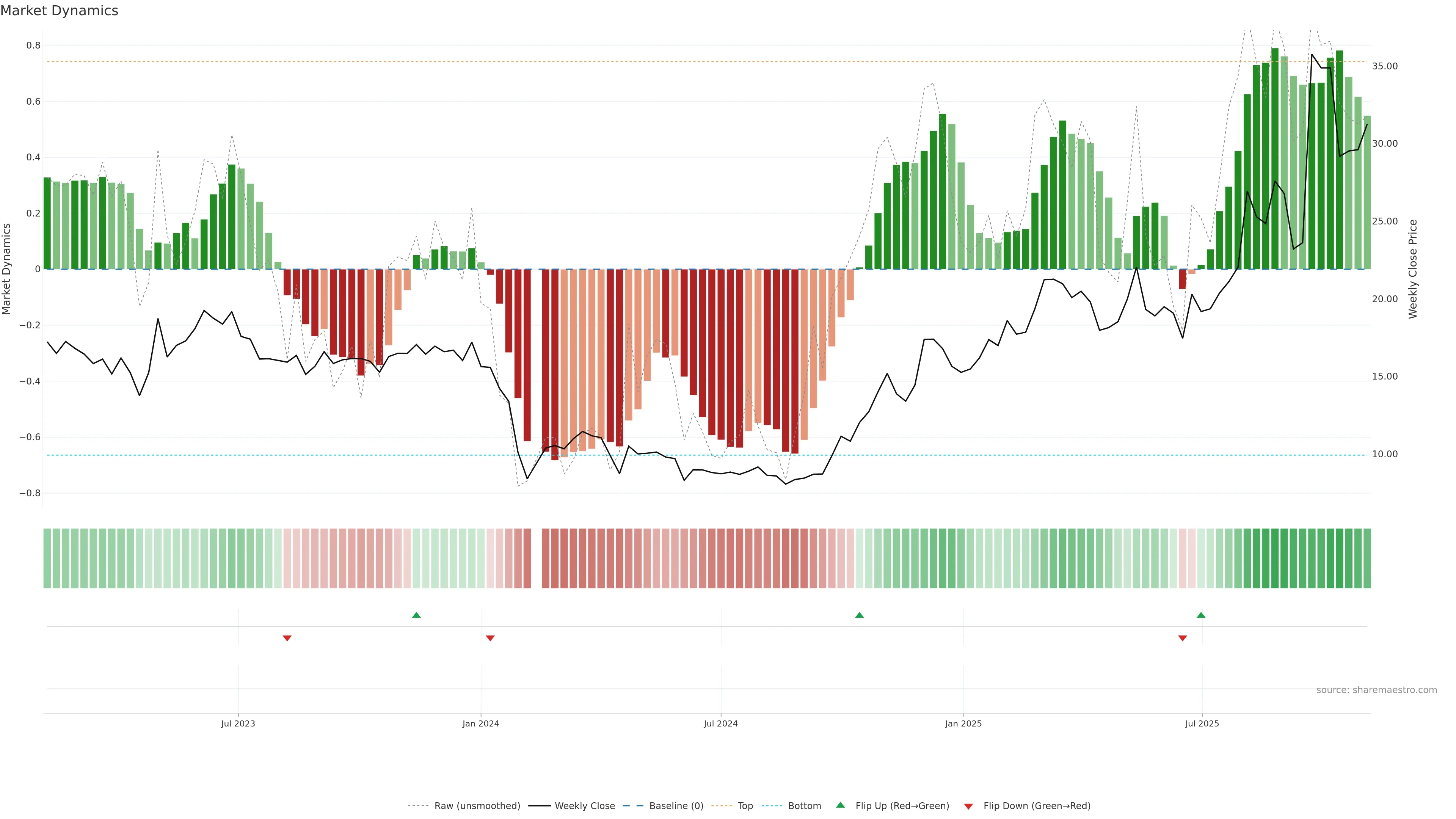This screenshot has height=819, width=1456.
Task: Toggle the Weekly Close legend entry
Action: tap(584, 806)
